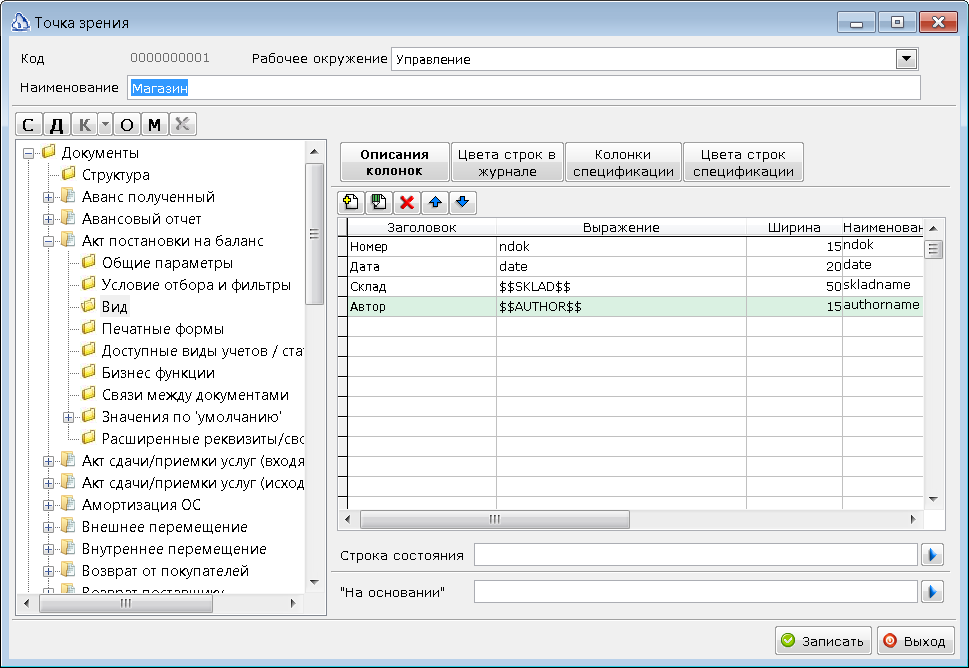969x668 pixels.
Task: Open 'Цвета строк спецификации' tab
Action: [743, 163]
